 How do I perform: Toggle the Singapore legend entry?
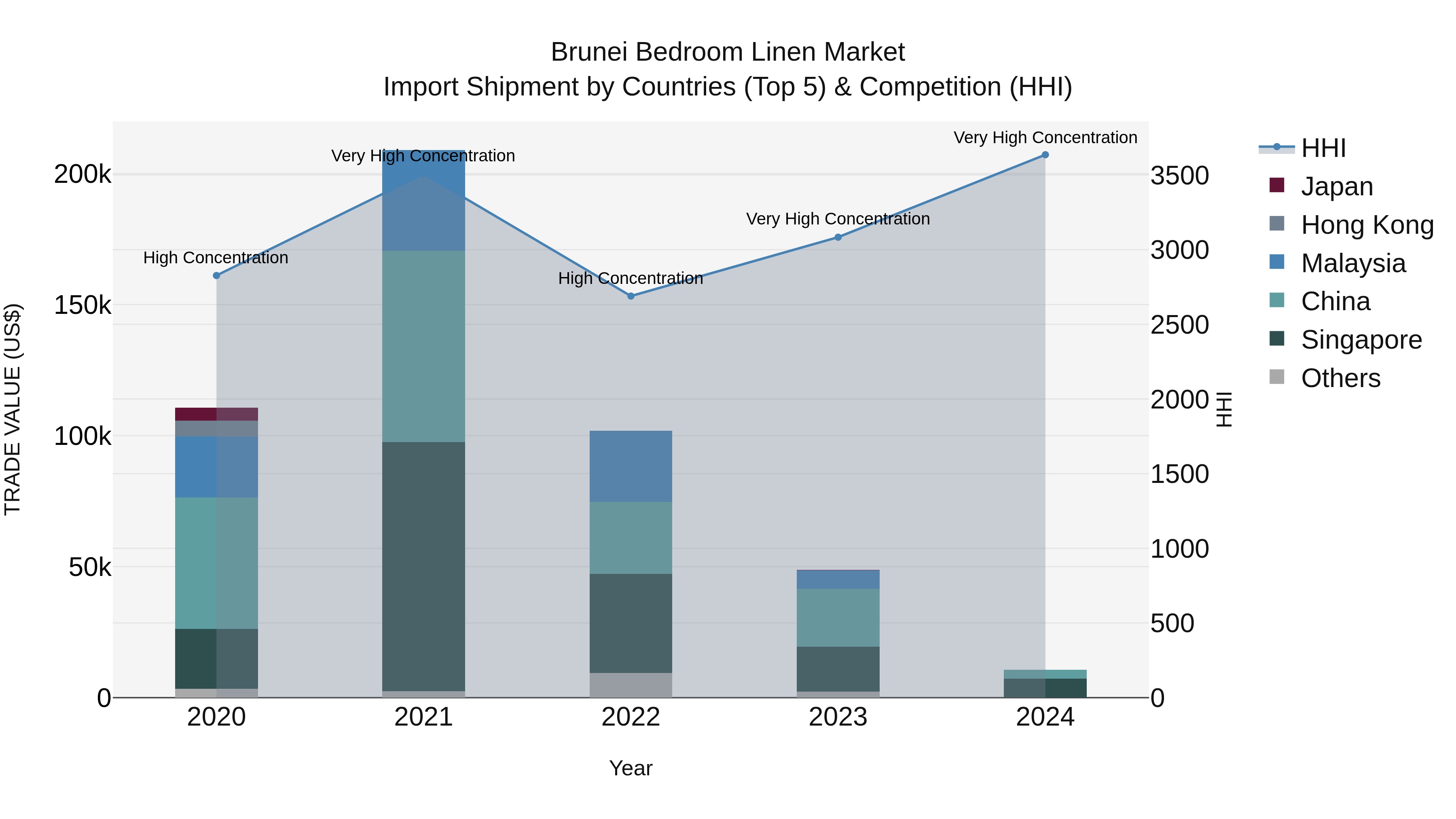coord(1345,340)
